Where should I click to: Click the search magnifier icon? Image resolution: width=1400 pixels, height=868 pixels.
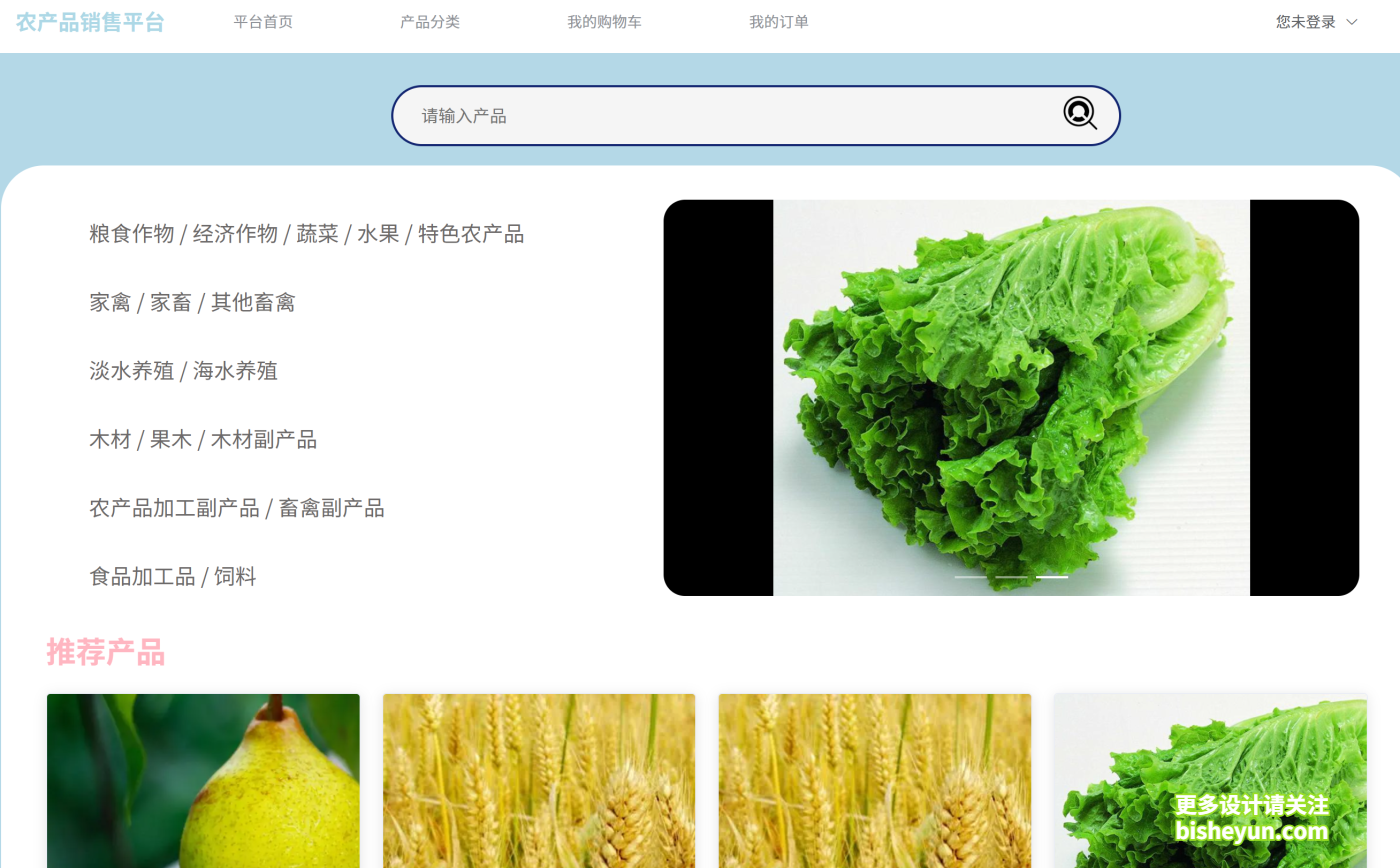click(1080, 114)
